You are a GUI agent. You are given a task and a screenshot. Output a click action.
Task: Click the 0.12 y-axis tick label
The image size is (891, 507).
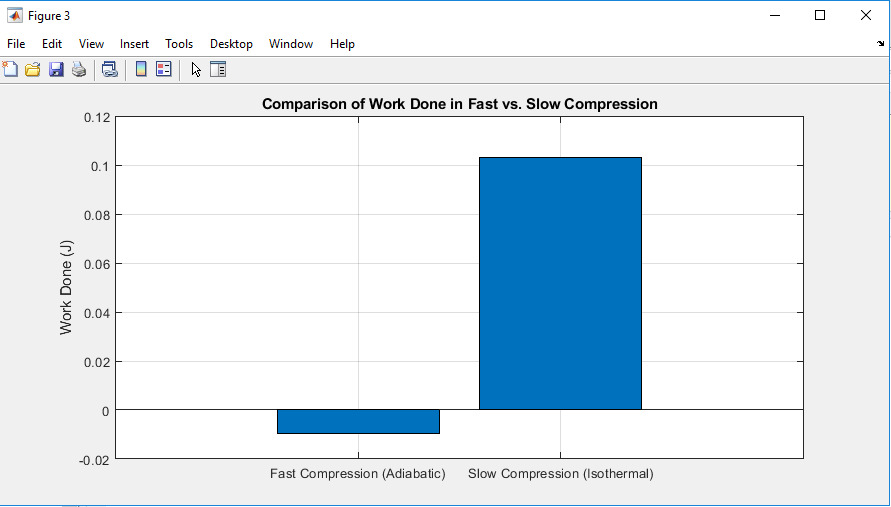(x=96, y=118)
